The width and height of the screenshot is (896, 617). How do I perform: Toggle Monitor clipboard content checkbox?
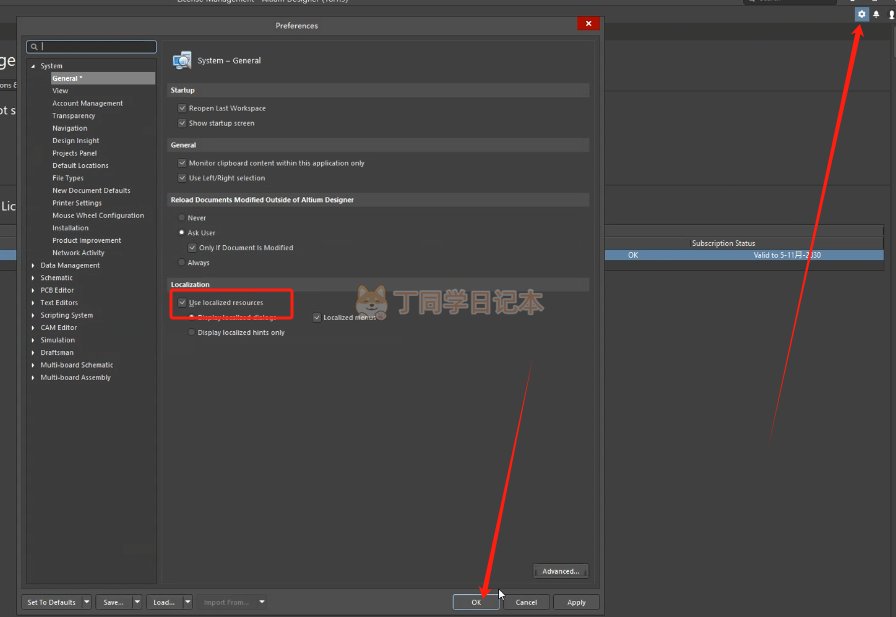[182, 163]
